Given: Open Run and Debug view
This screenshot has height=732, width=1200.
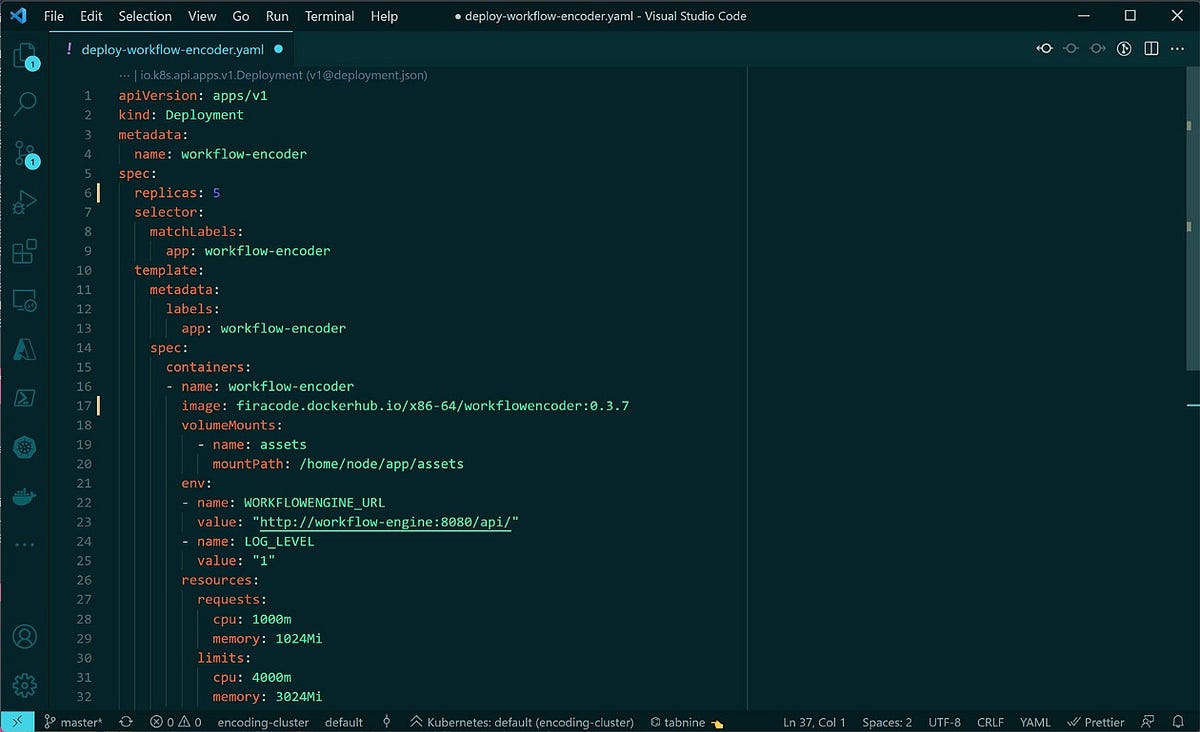Looking at the screenshot, I should click(x=25, y=204).
